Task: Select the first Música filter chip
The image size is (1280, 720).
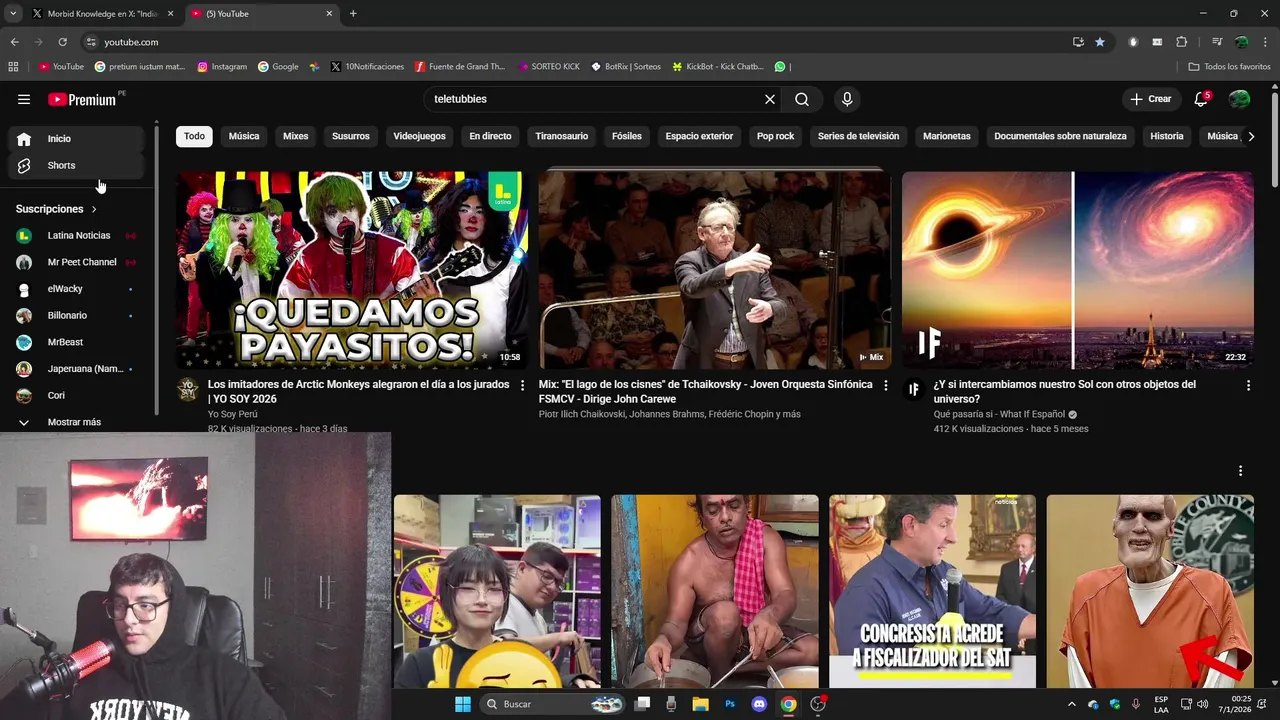Action: (244, 136)
